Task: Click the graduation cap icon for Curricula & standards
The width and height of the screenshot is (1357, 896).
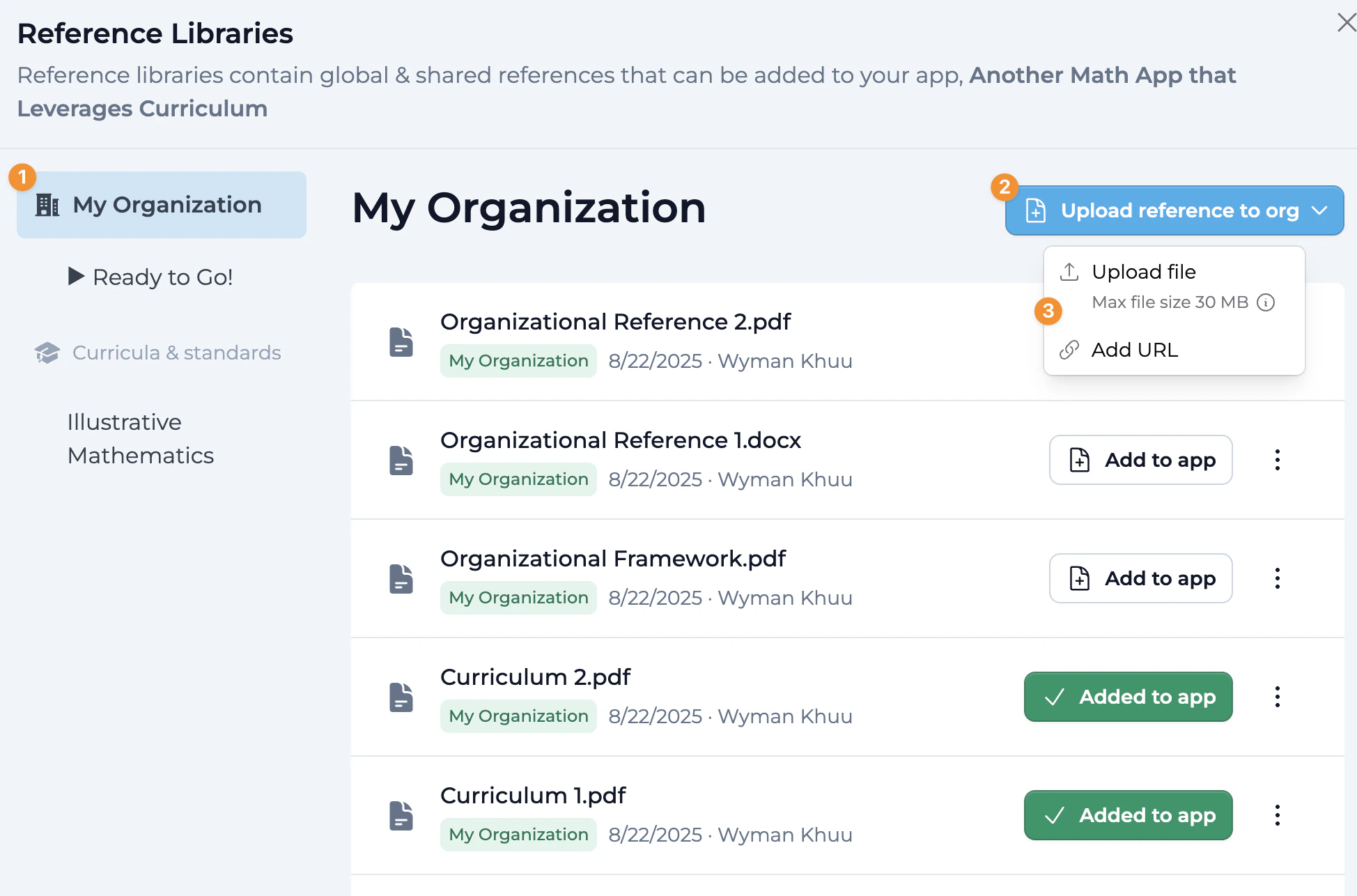Action: [46, 353]
